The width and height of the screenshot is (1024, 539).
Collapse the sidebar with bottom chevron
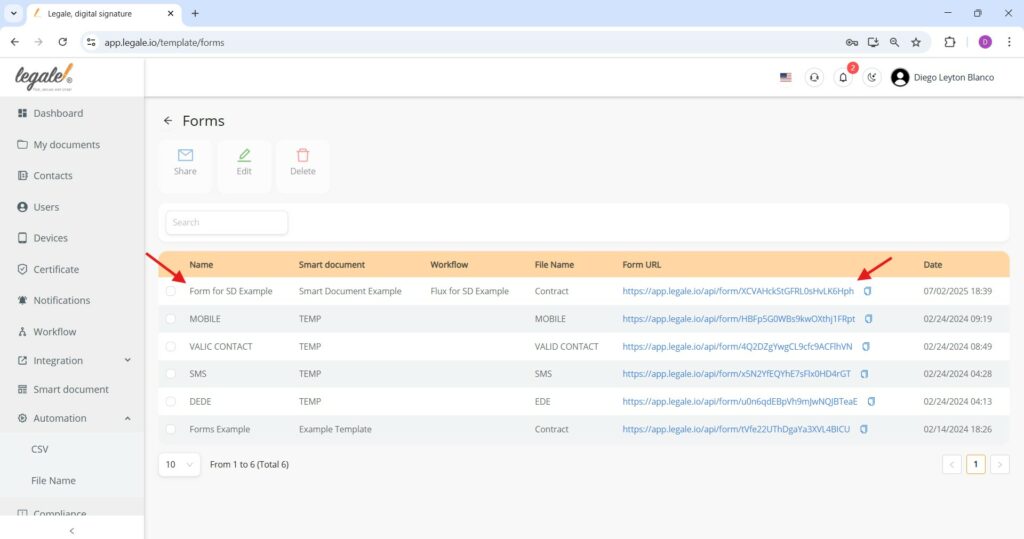72,531
